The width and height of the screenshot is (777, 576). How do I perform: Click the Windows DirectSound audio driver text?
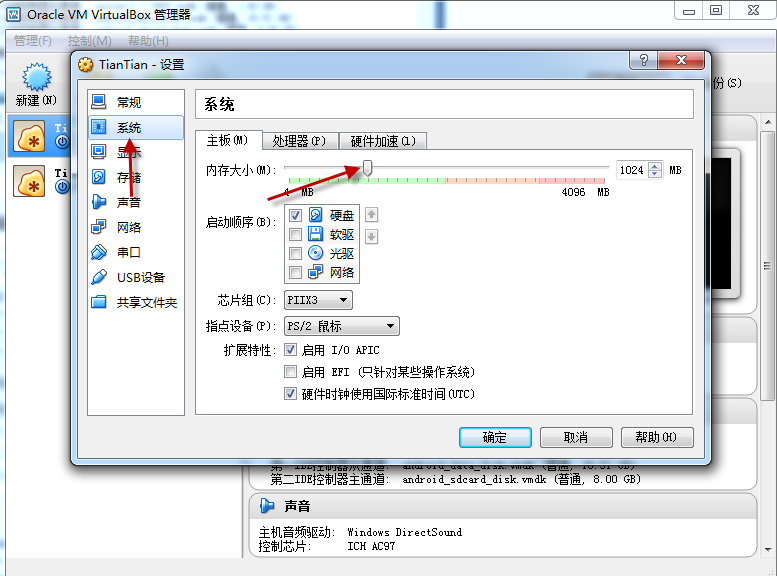click(404, 532)
